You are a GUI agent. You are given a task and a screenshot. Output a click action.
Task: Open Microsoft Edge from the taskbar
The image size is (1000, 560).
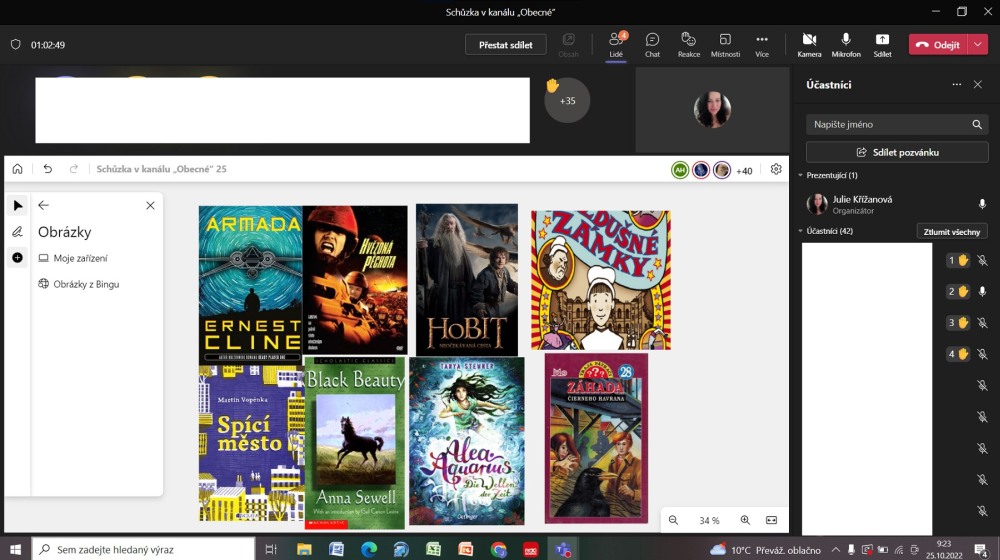point(369,549)
